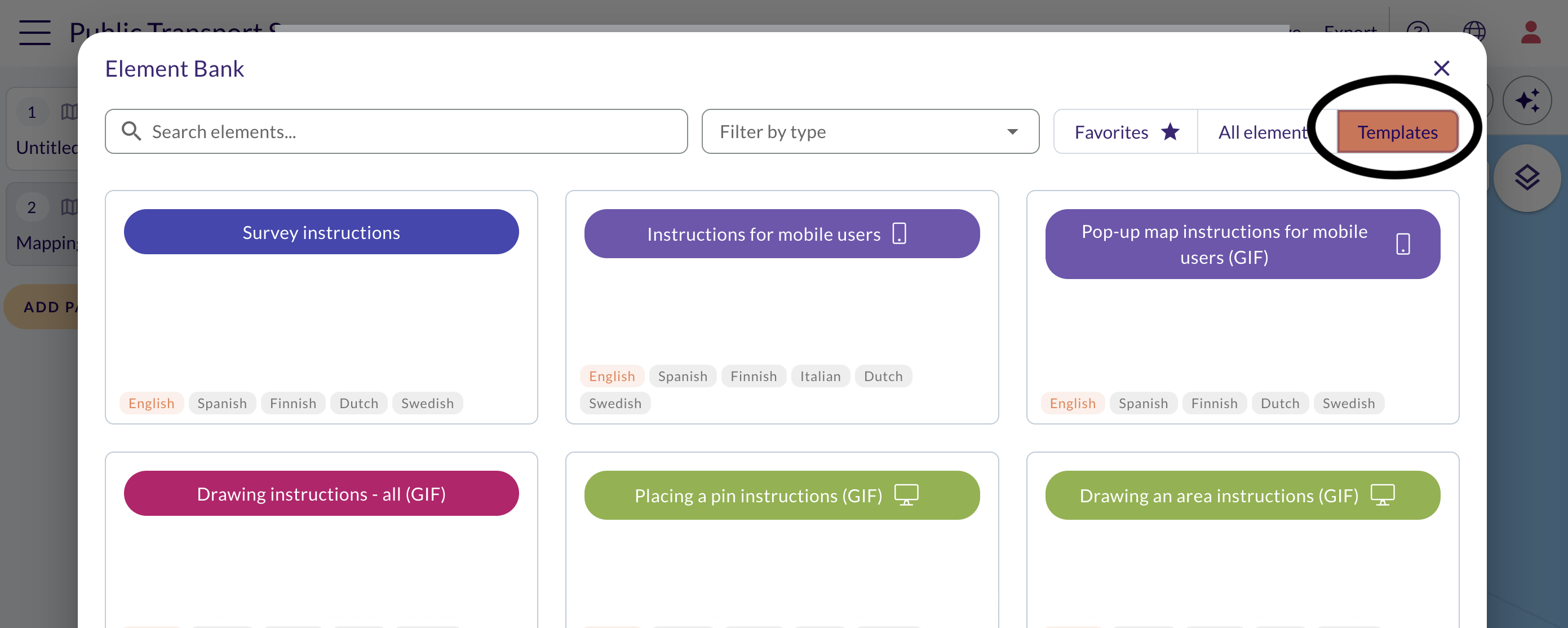The height and width of the screenshot is (628, 1568).
Task: Open the hamburger menu icon
Action: [35, 32]
